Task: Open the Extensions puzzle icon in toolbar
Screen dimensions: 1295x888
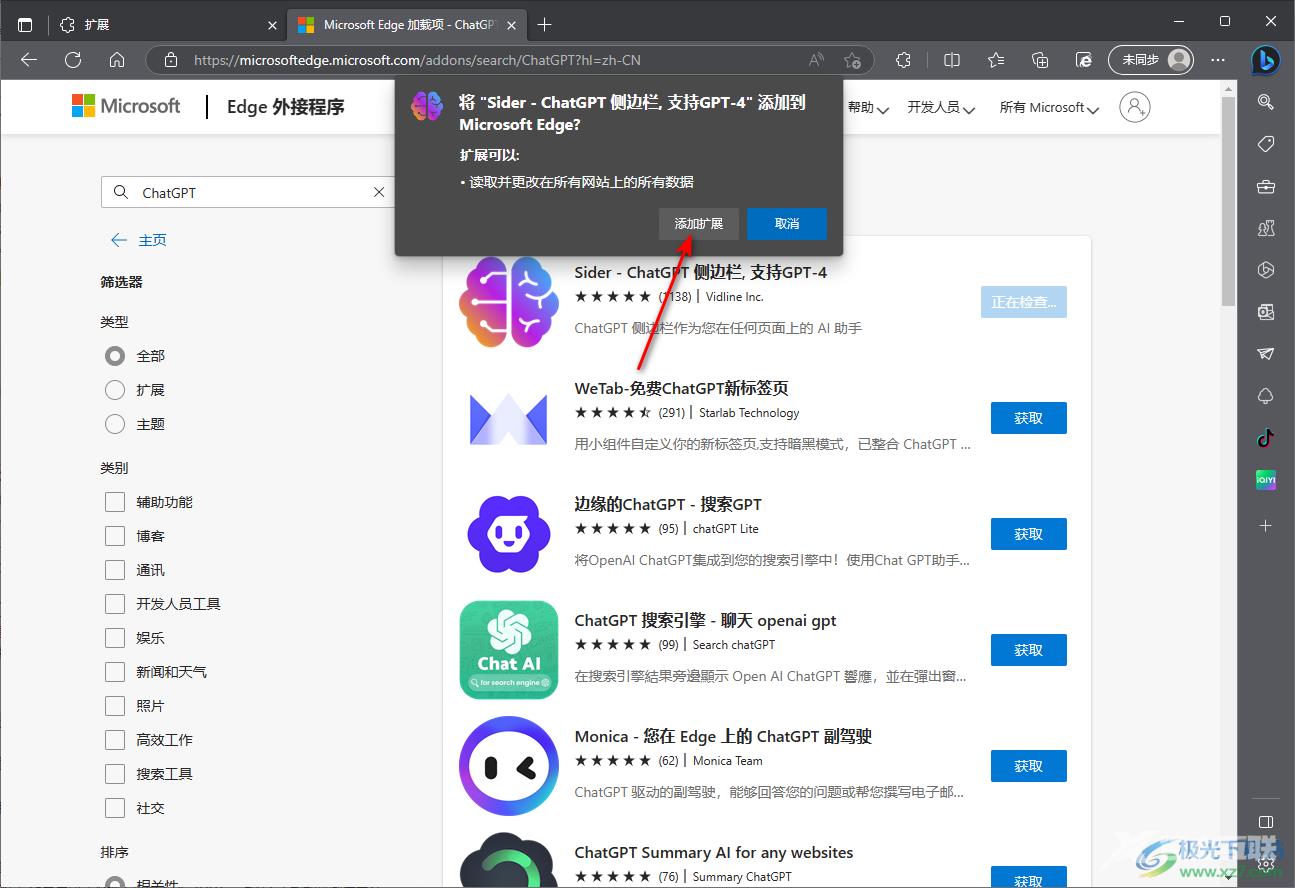Action: pos(904,60)
